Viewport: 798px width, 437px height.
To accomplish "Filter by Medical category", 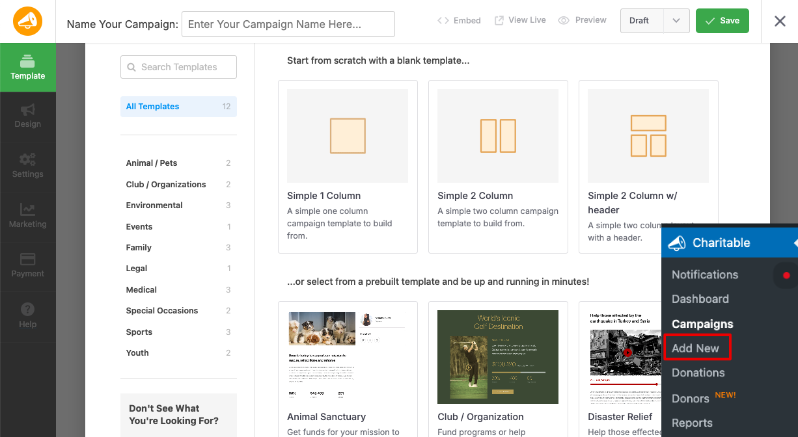I will point(179,289).
